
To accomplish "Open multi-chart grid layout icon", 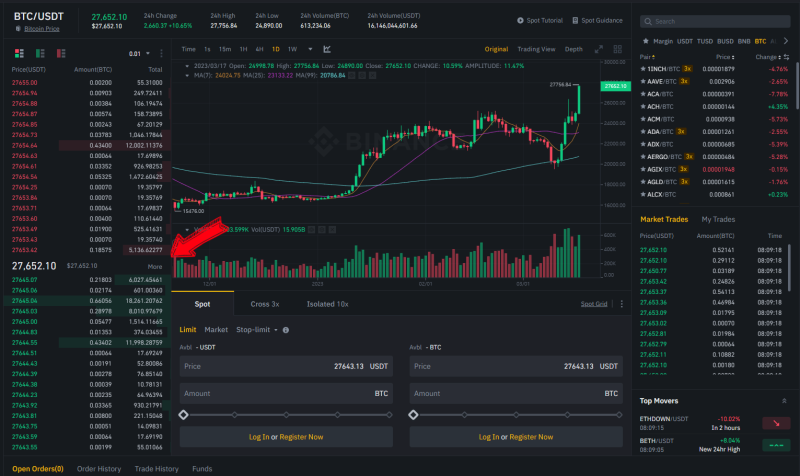I will point(617,49).
